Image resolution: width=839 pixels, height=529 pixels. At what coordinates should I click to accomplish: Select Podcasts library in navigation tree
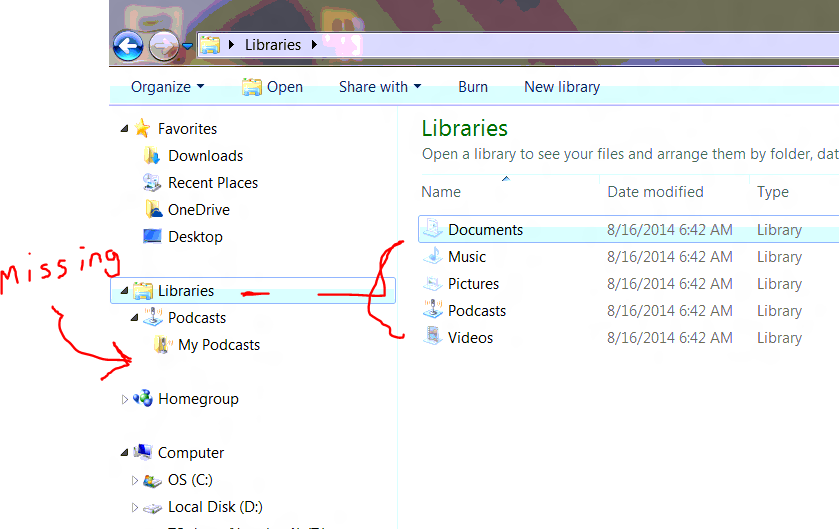(197, 318)
